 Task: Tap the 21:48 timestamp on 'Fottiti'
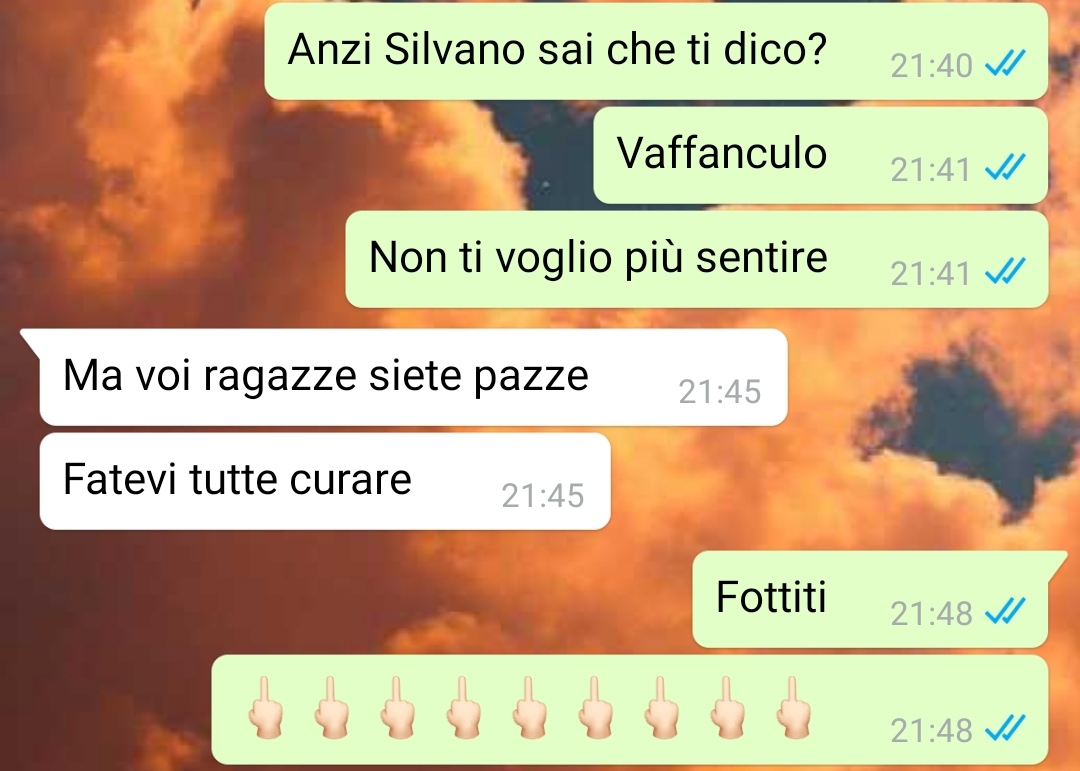pyautogui.click(x=931, y=613)
